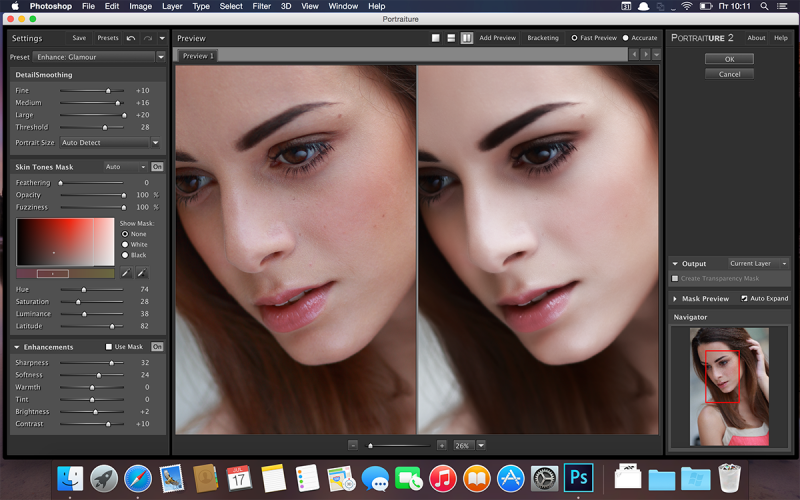Enable Use Mask checkbox in Enhancements

click(109, 347)
